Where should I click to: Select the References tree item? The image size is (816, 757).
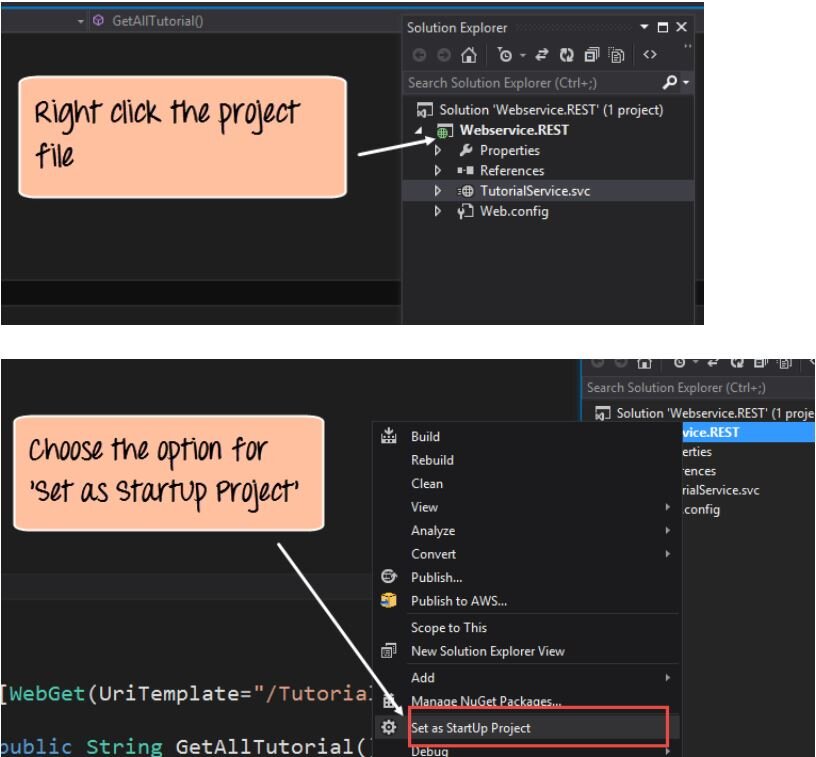(512, 171)
